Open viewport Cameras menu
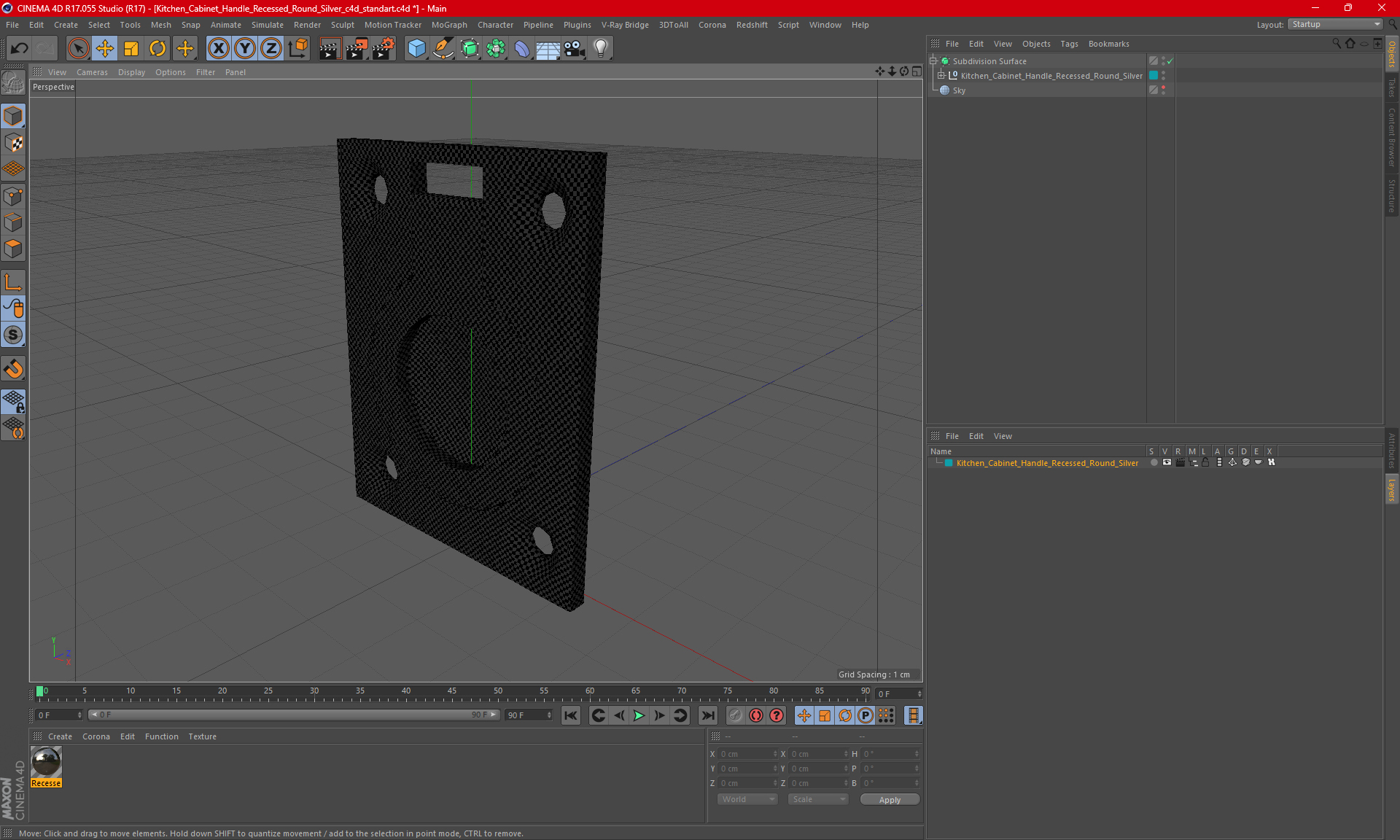Viewport: 1400px width, 840px height. [x=92, y=72]
